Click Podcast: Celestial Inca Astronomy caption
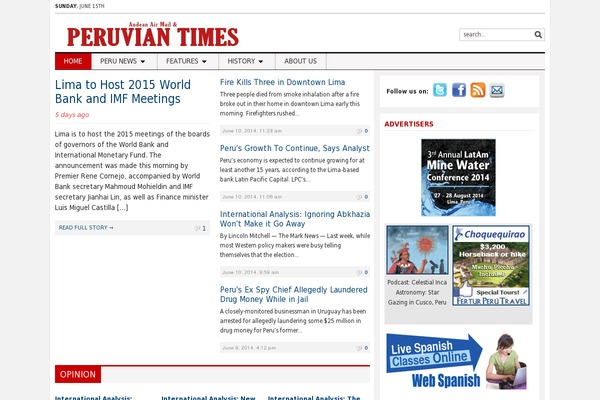The height and width of the screenshot is (400, 600). coord(417,292)
